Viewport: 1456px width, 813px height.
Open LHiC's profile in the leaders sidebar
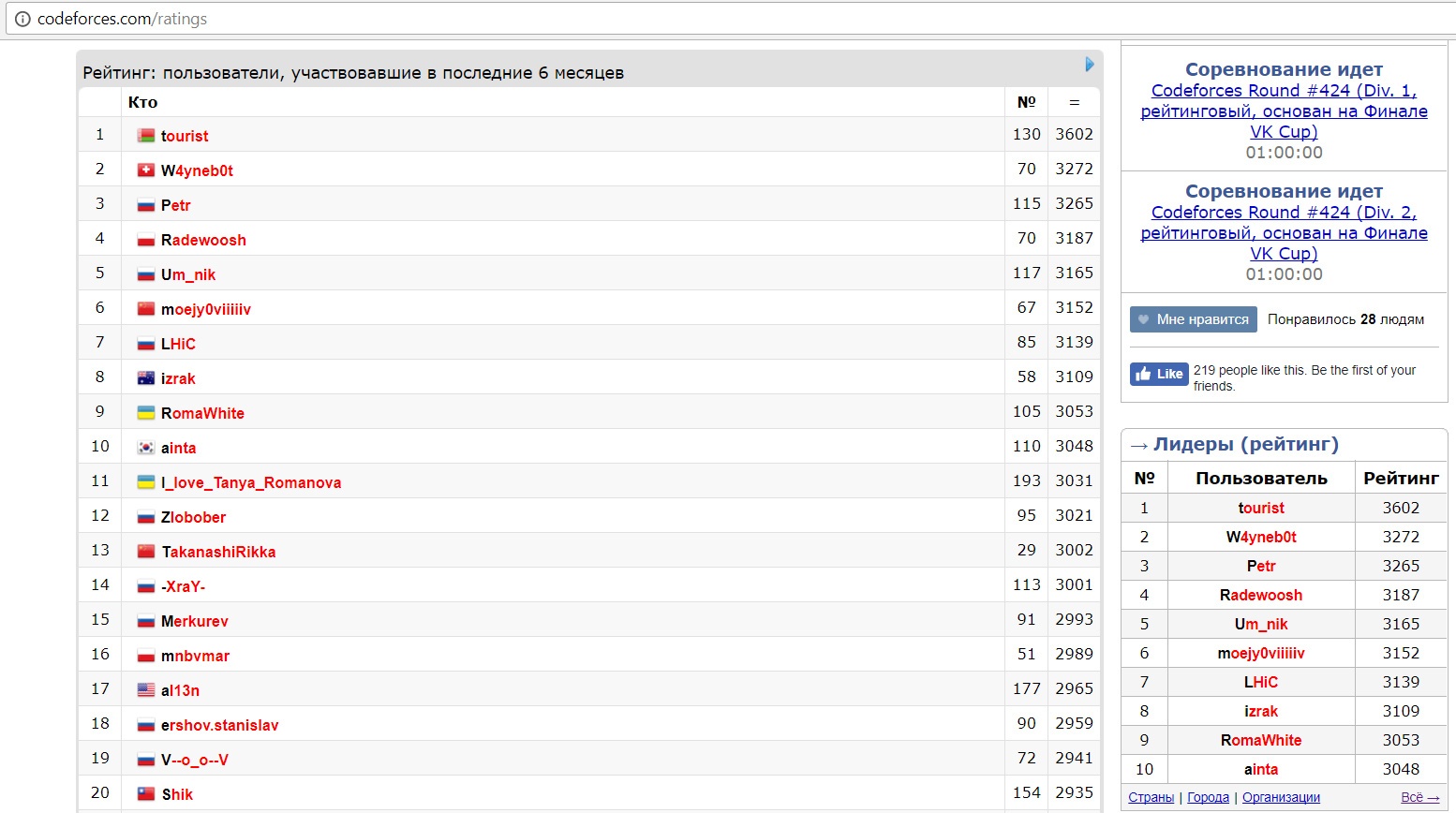pyautogui.click(x=1261, y=682)
